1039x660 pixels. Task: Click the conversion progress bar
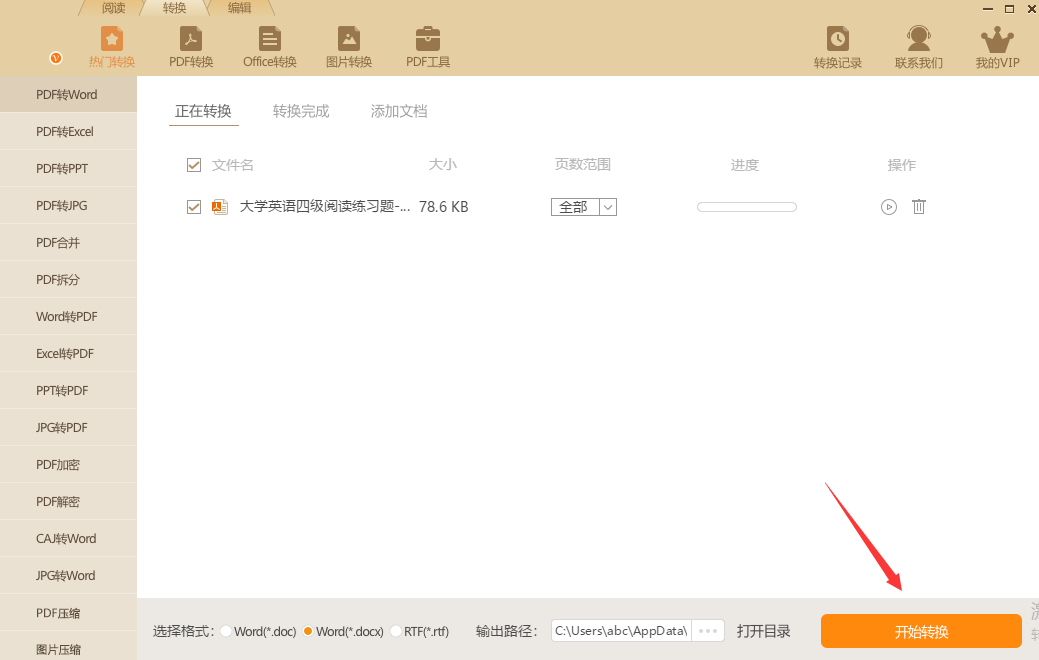click(x=747, y=207)
